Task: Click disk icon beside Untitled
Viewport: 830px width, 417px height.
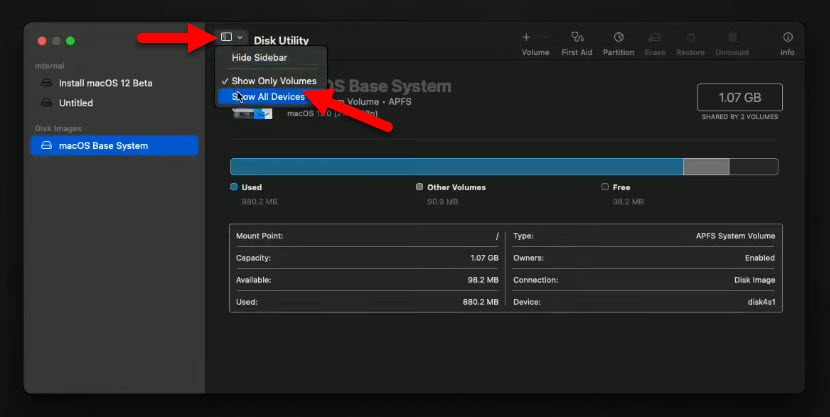Action: (x=47, y=103)
